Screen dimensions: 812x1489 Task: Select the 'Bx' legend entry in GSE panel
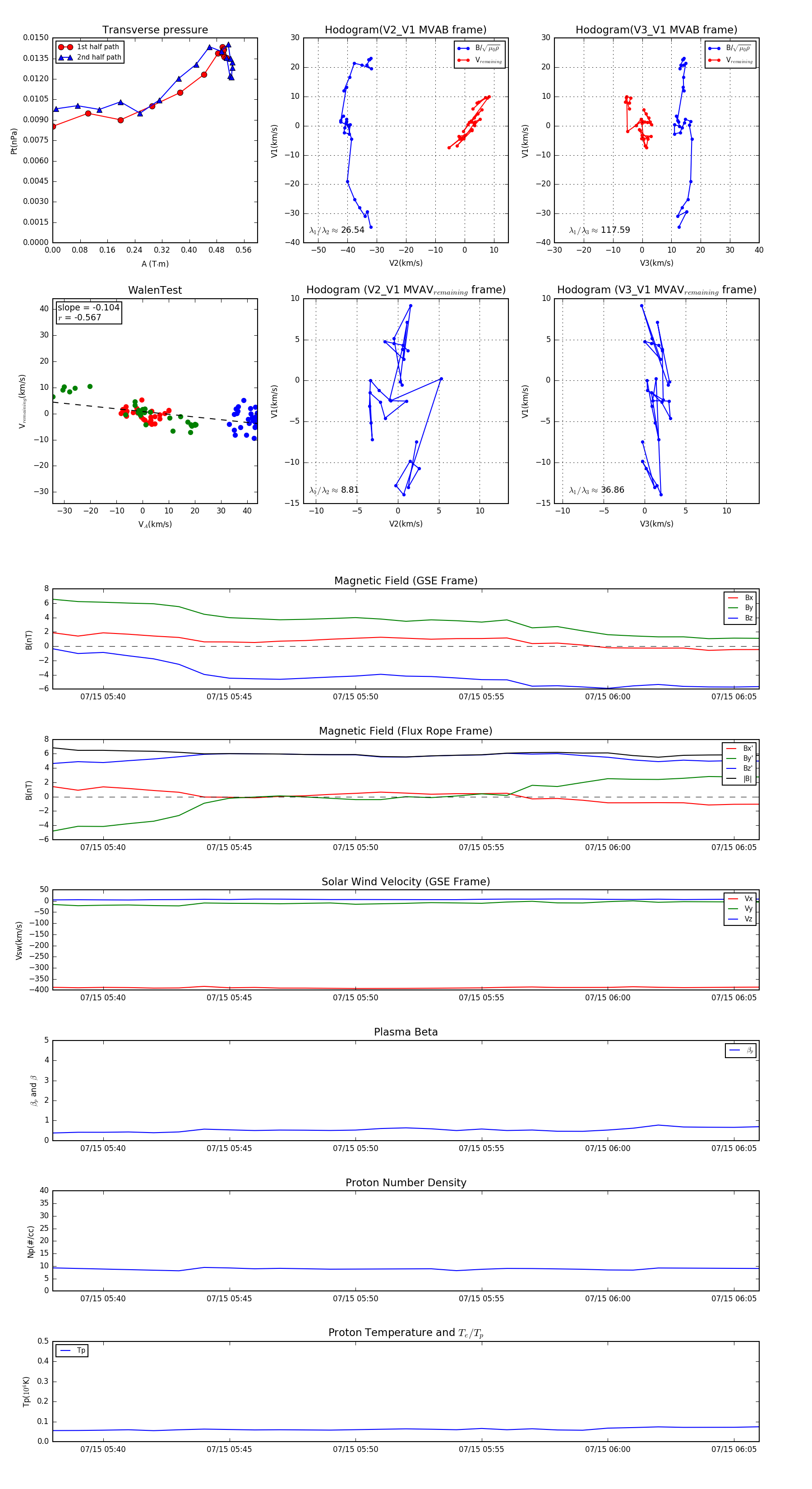click(x=741, y=598)
